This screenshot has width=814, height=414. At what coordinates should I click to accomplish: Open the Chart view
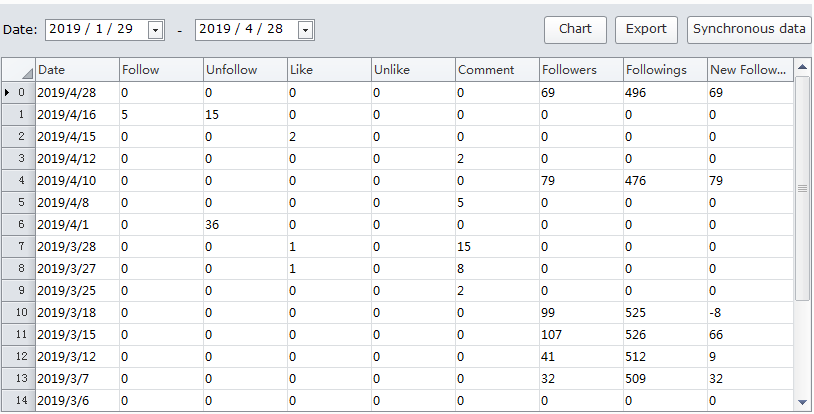point(575,30)
